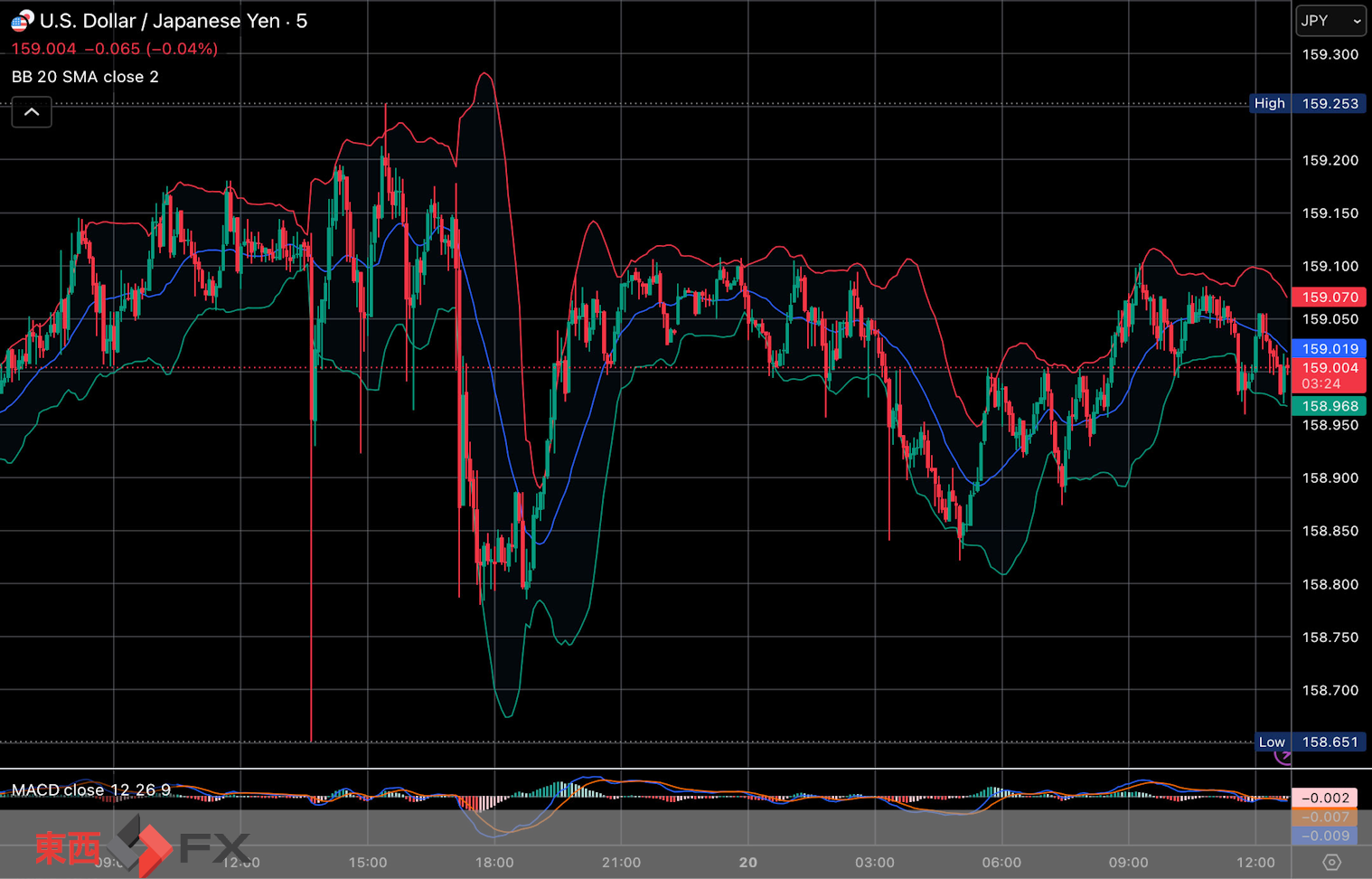
Task: Click the 159.200 price axis label
Action: point(1330,161)
